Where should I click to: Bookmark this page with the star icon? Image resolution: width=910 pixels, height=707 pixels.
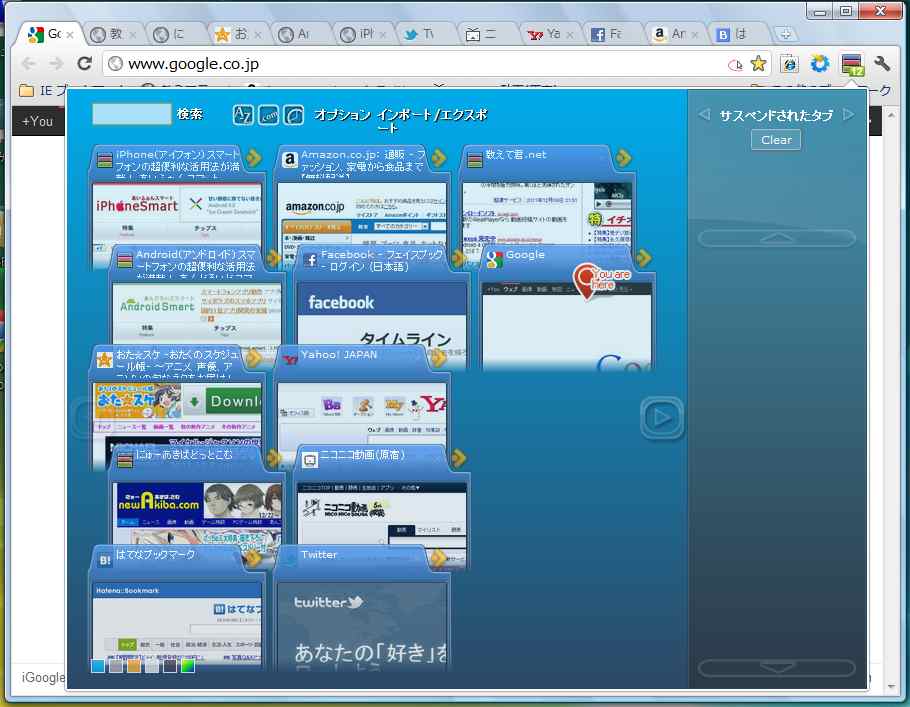pyautogui.click(x=758, y=64)
